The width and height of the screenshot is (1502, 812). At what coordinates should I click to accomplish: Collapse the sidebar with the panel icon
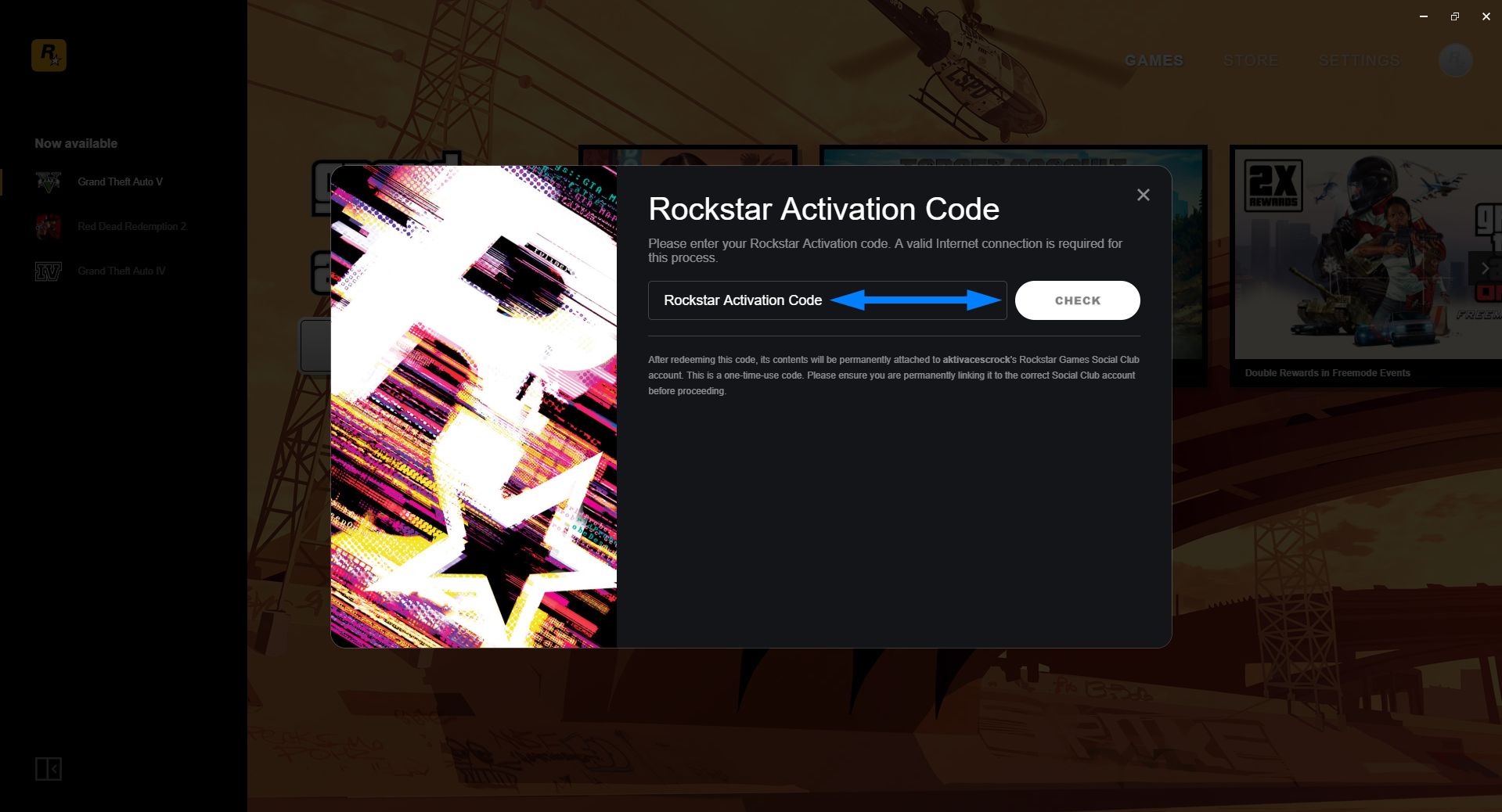[49, 769]
